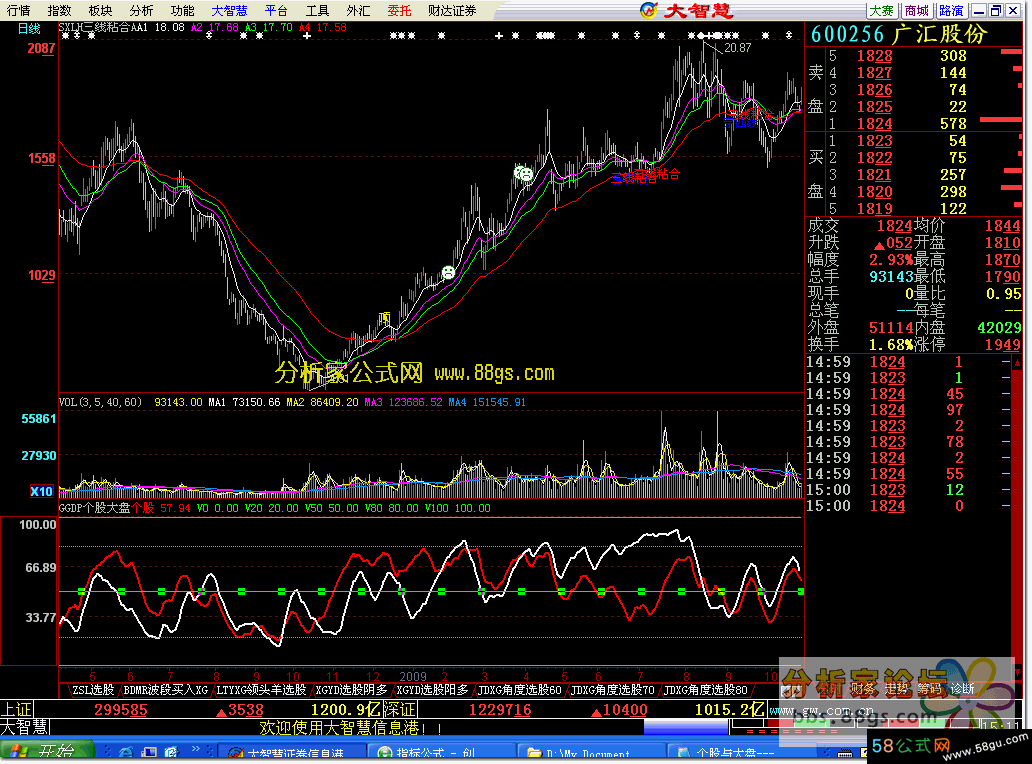Click the Internet Explorer quick launch icon

point(126,751)
